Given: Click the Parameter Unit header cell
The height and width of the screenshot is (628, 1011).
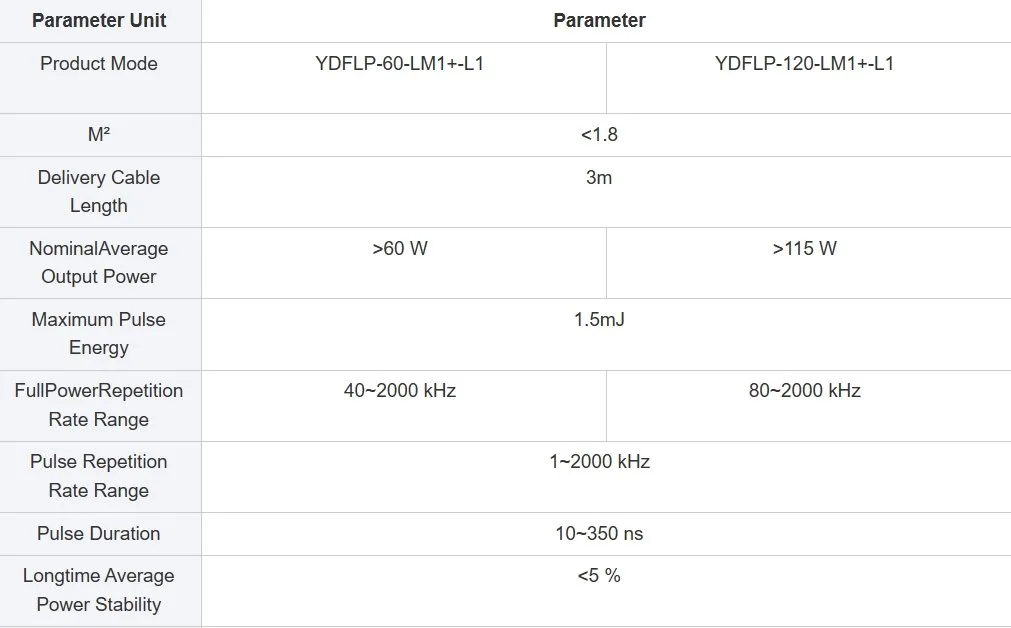Looking at the screenshot, I should pyautogui.click(x=99, y=21).
